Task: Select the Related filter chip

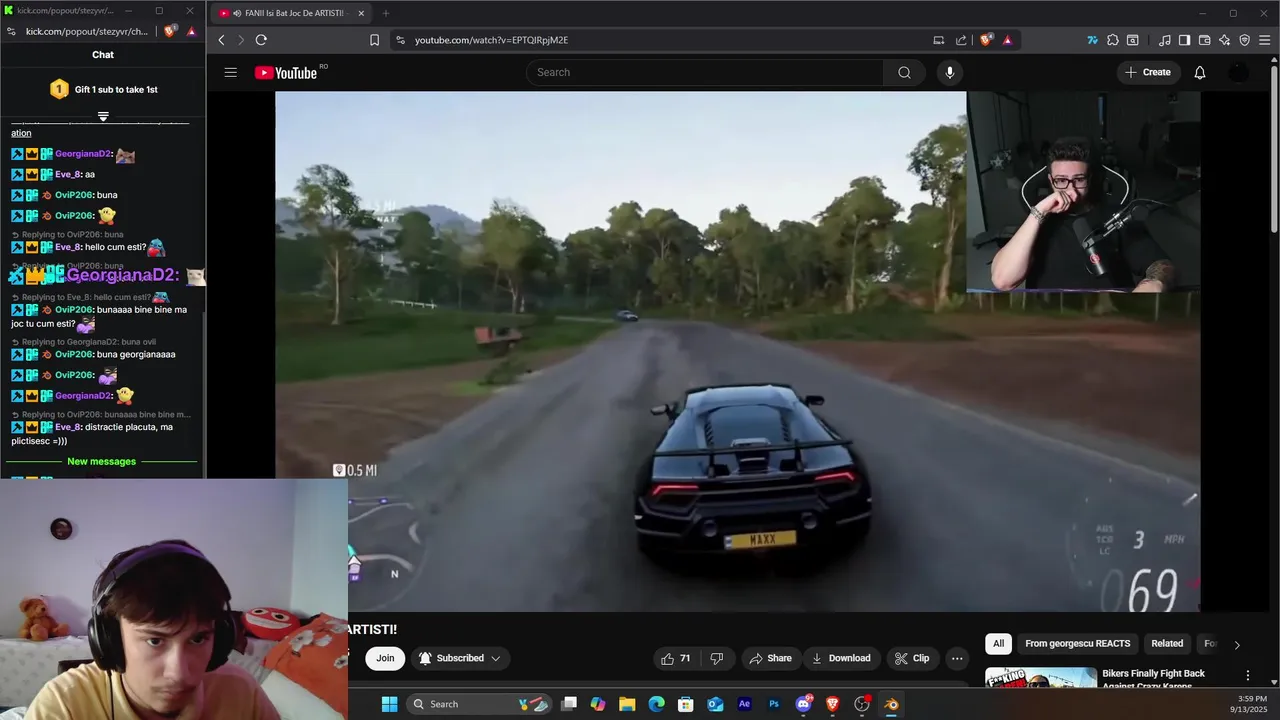Action: (1167, 643)
